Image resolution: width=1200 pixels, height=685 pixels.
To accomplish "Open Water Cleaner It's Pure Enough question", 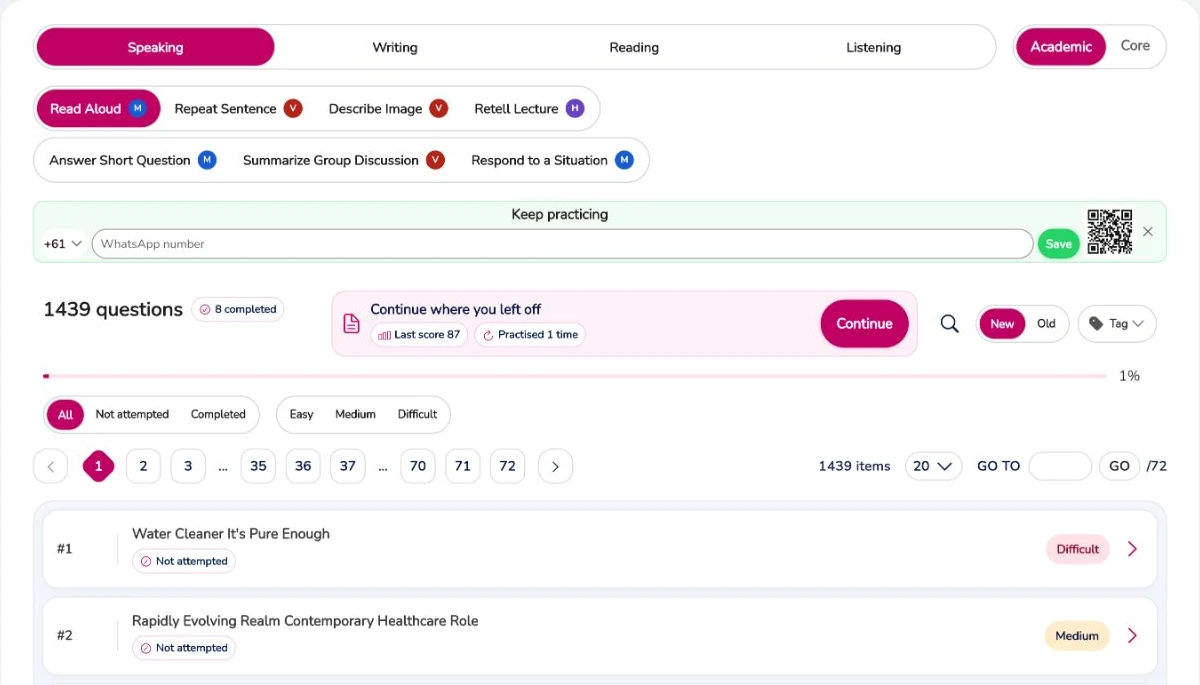I will (600, 549).
